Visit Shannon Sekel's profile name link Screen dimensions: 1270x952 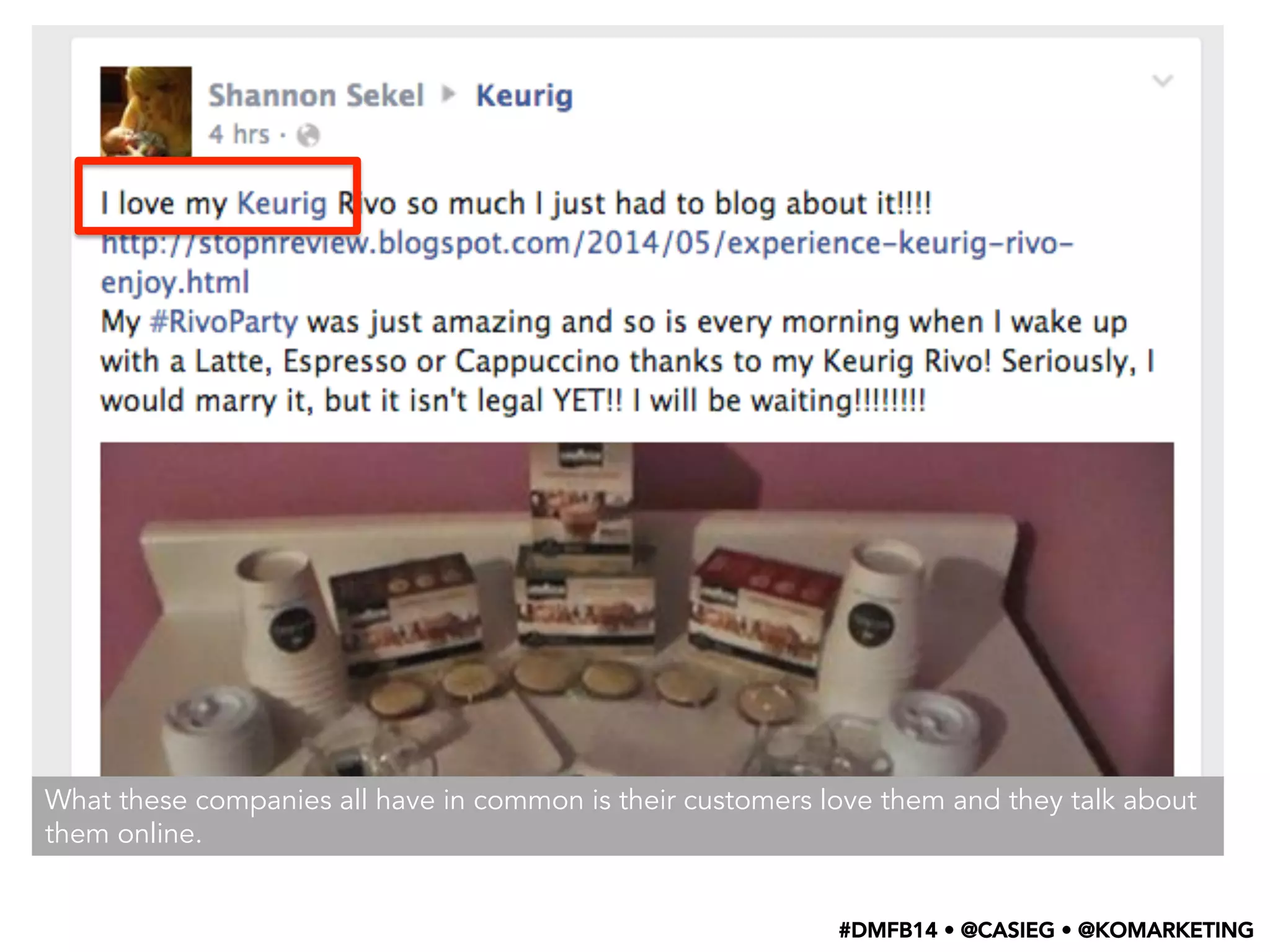[316, 95]
